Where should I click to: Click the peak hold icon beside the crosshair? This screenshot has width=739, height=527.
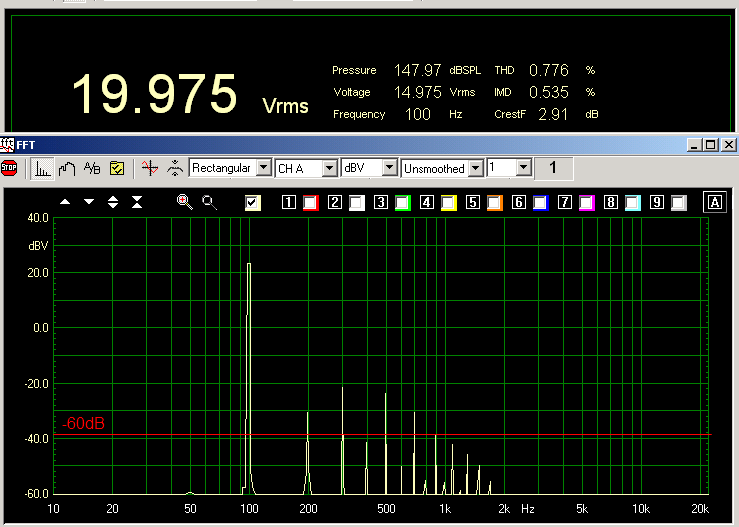[175, 168]
